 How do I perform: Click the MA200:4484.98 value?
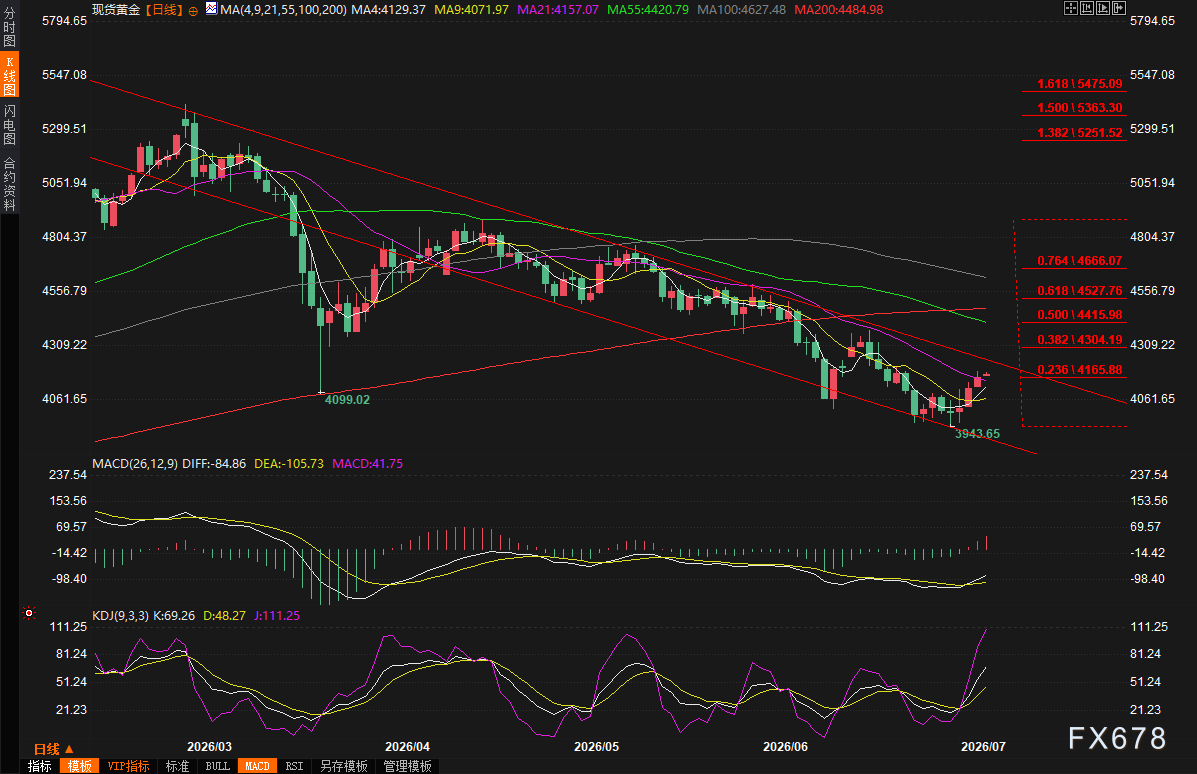(839, 10)
